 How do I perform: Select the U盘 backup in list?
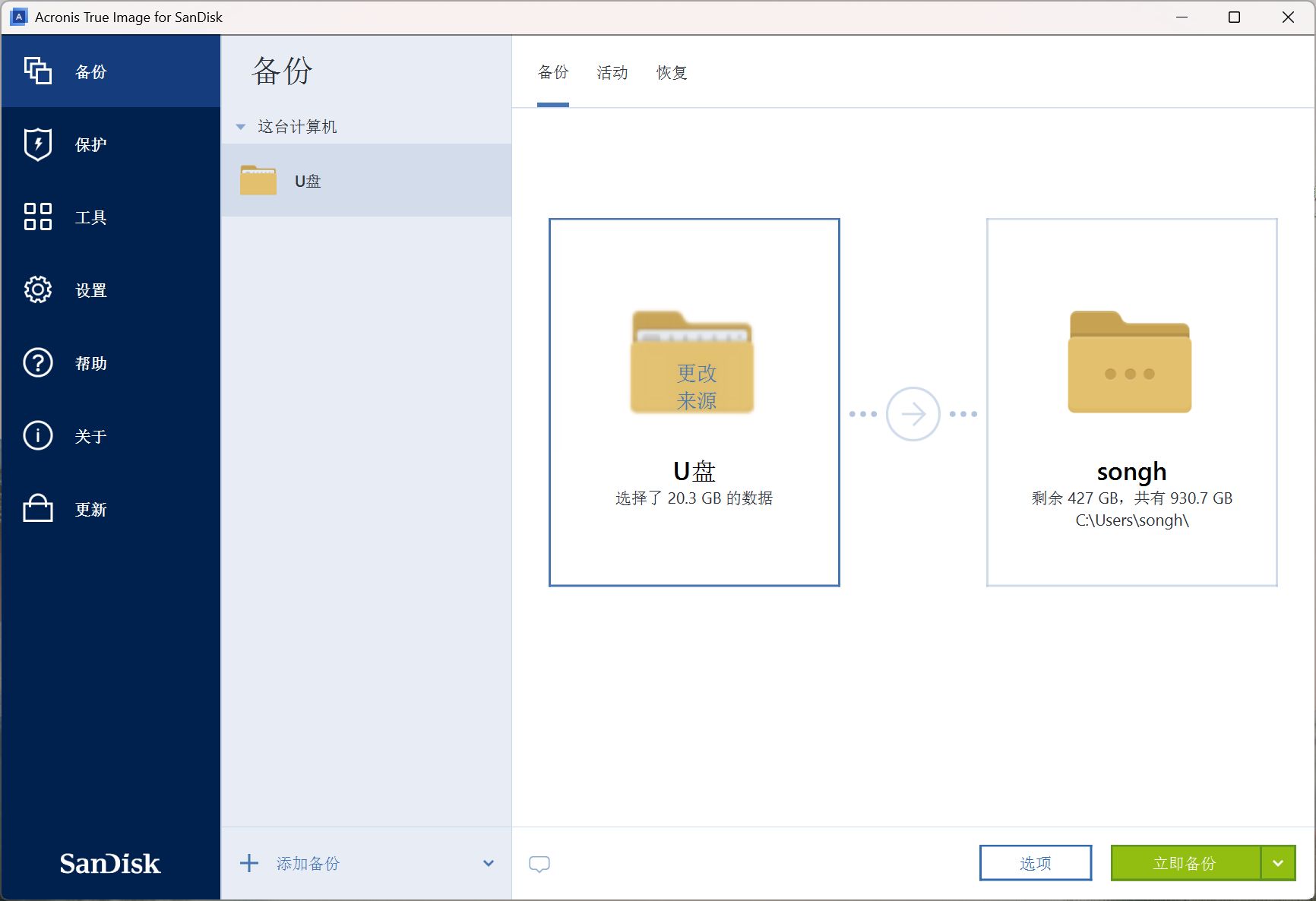tap(366, 180)
